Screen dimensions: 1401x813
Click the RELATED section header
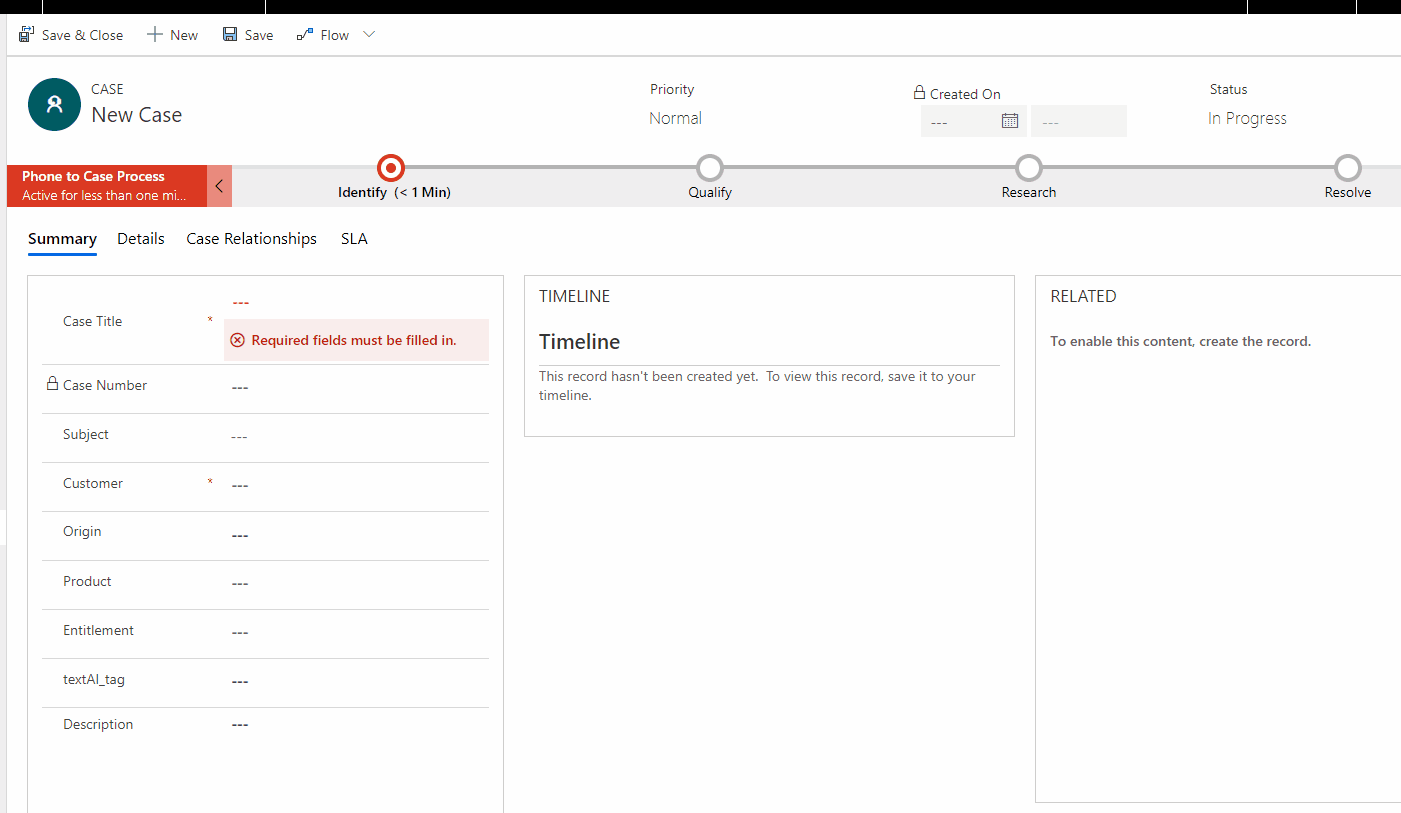(1083, 296)
